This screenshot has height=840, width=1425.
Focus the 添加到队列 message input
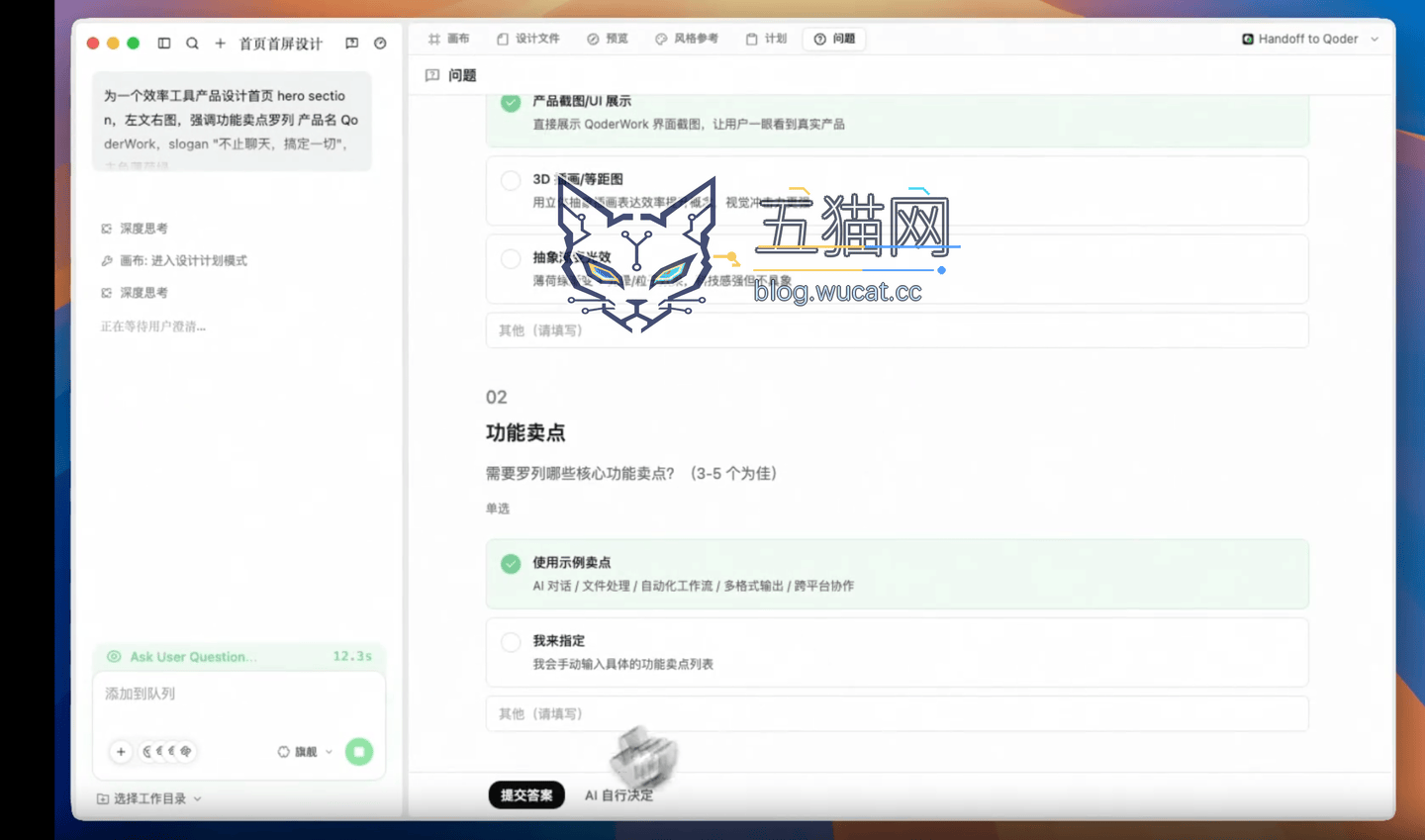tap(237, 695)
